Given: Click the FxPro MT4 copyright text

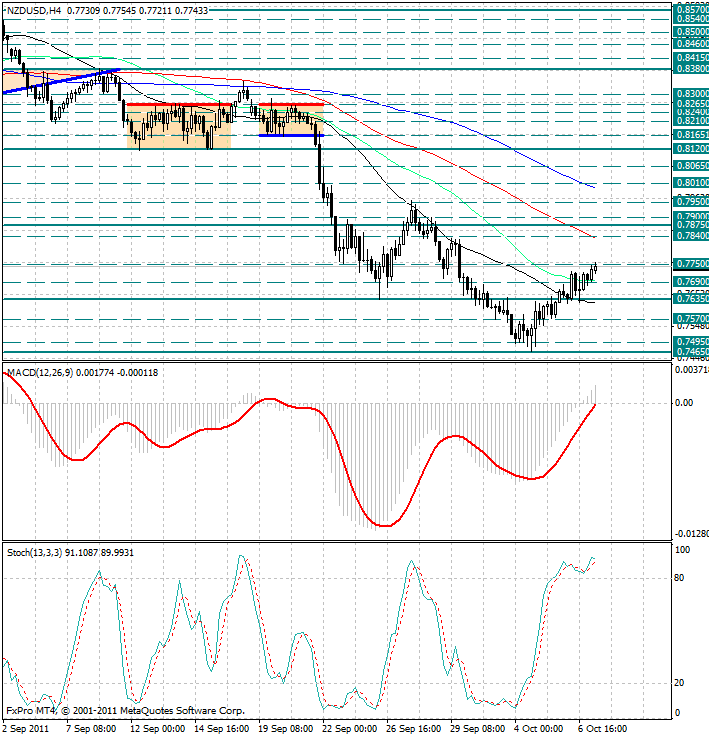Looking at the screenshot, I should 125,711.
